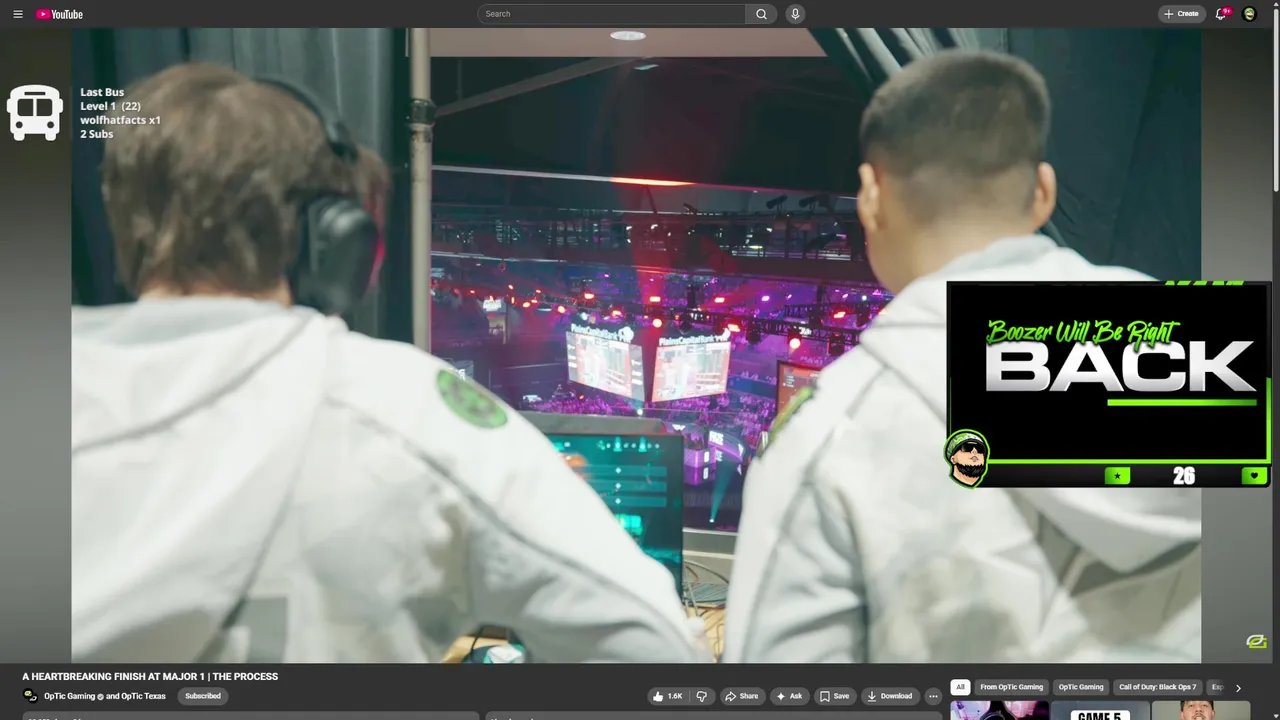Show more filter chips with right arrow
This screenshot has height=720, width=1280.
pos(1238,688)
